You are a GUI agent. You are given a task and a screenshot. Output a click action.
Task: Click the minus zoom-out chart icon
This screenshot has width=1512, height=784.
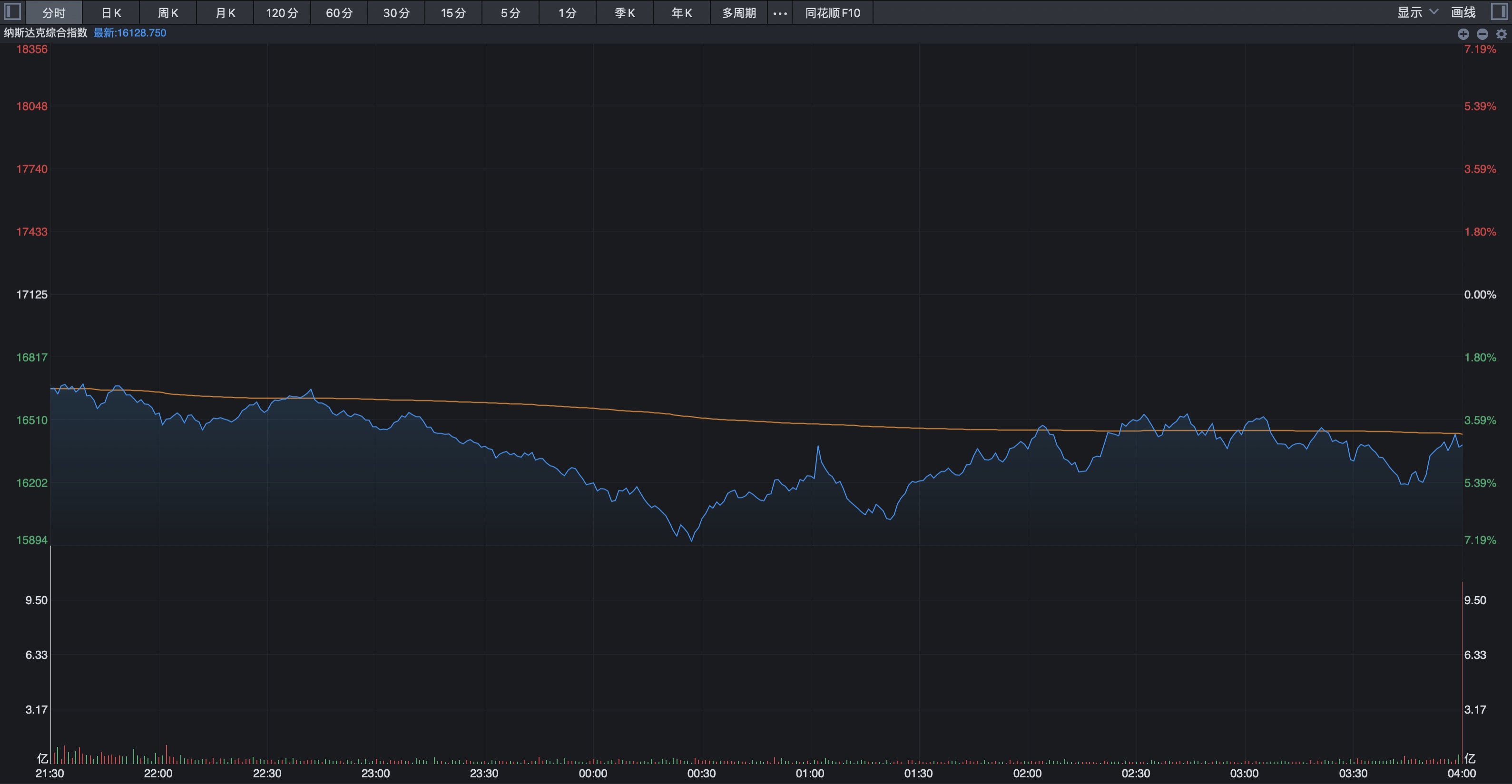point(1482,34)
